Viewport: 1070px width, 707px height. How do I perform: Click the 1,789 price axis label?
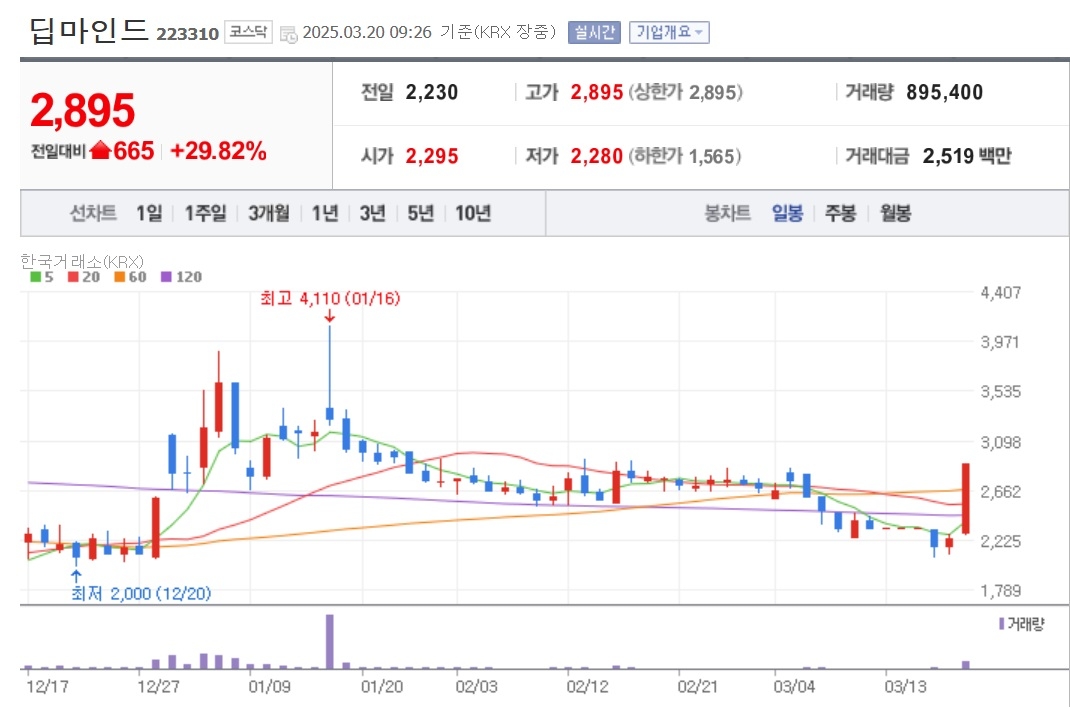coord(1000,590)
